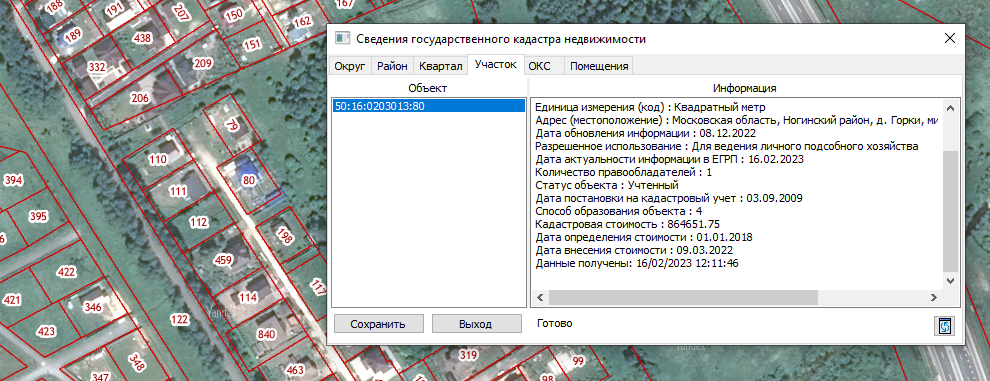990x381 pixels.
Task: Click the Статус объекта : Учтенный line
Action: [x=607, y=185]
